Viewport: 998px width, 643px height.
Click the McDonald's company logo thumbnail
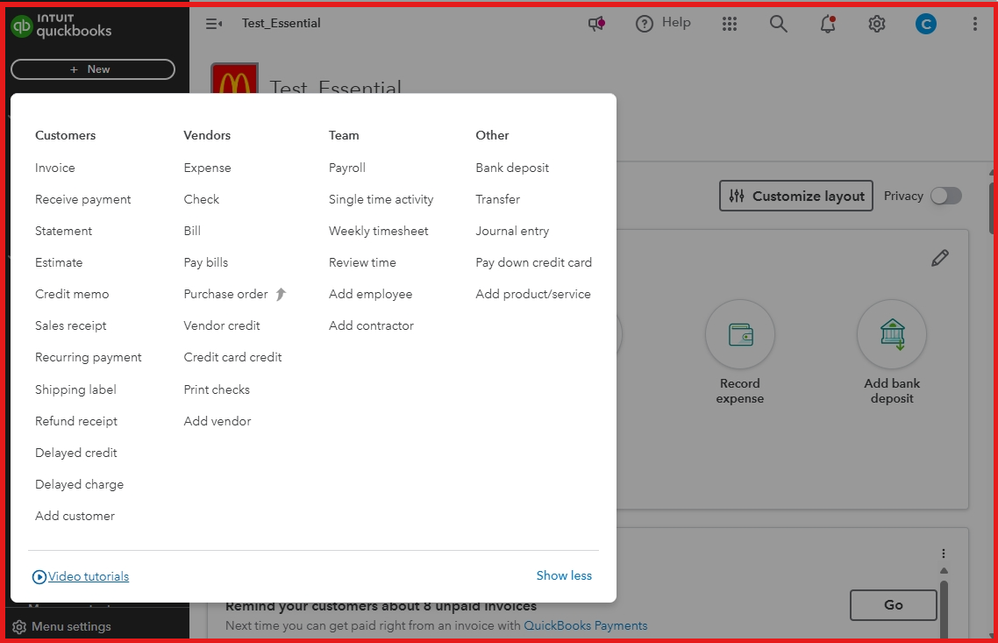click(234, 79)
